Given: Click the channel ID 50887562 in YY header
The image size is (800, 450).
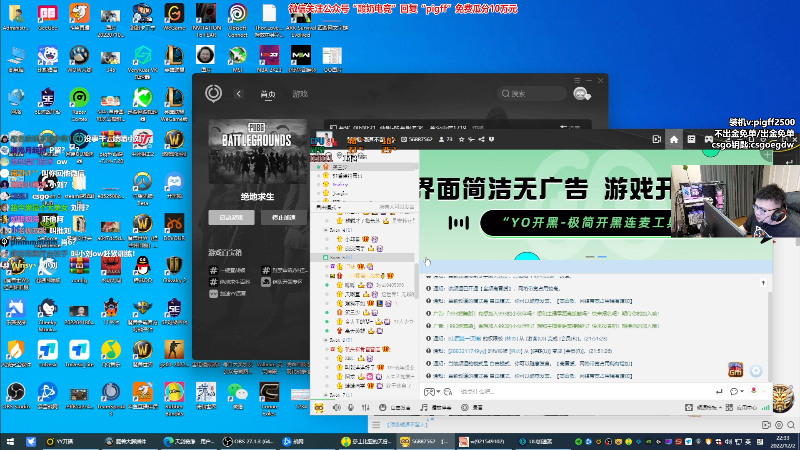Looking at the screenshot, I should click(x=417, y=139).
